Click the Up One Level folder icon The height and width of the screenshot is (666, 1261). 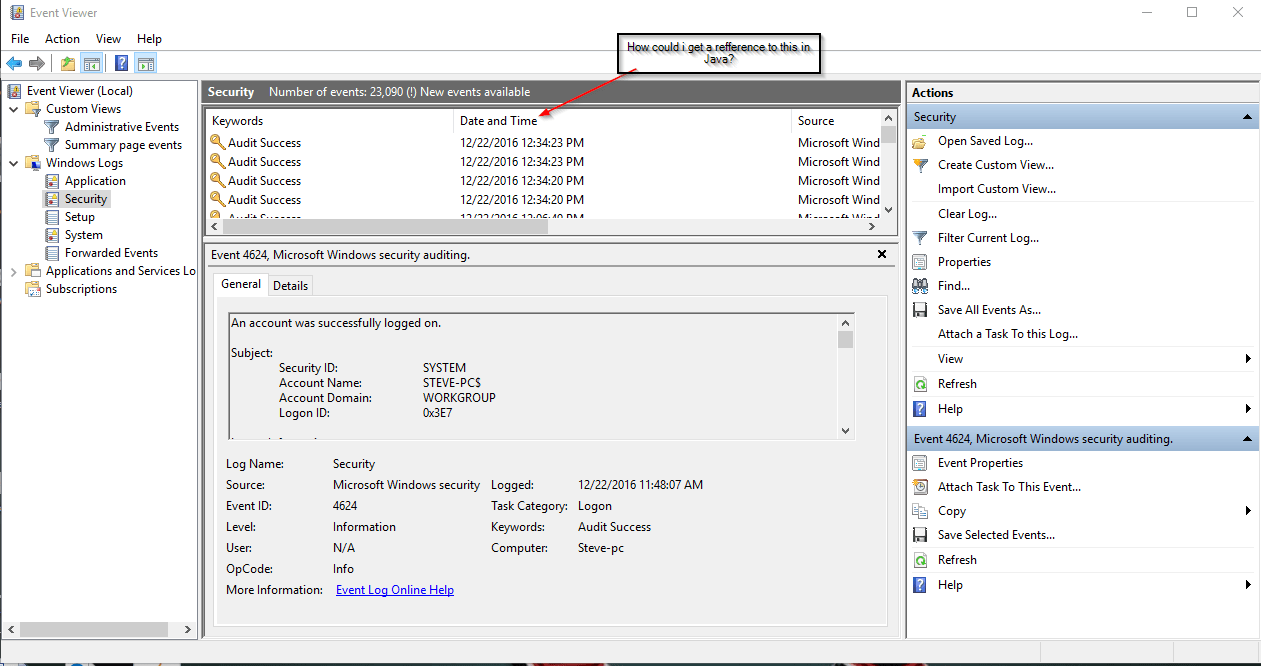click(68, 64)
